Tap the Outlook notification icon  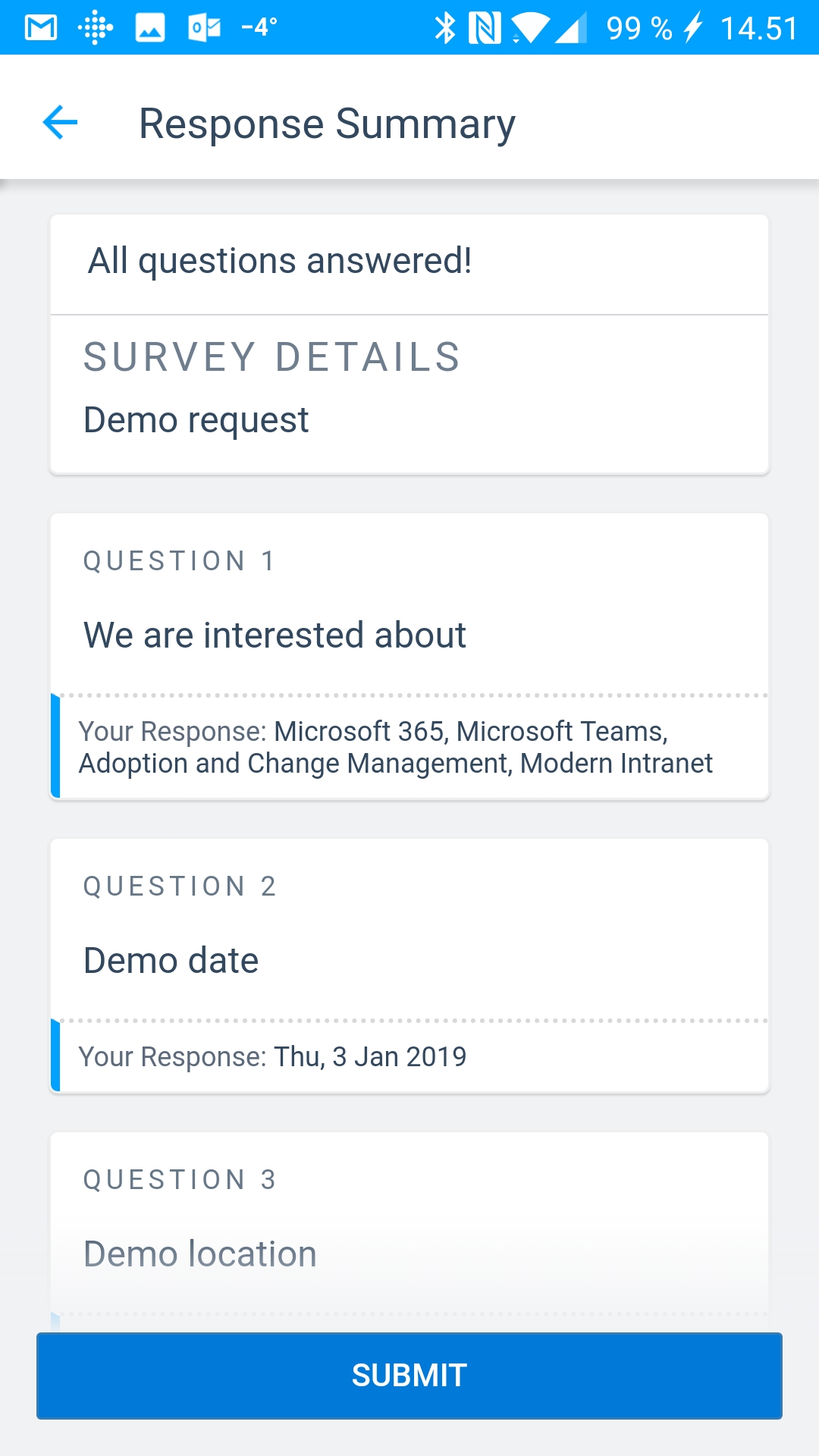(x=204, y=28)
